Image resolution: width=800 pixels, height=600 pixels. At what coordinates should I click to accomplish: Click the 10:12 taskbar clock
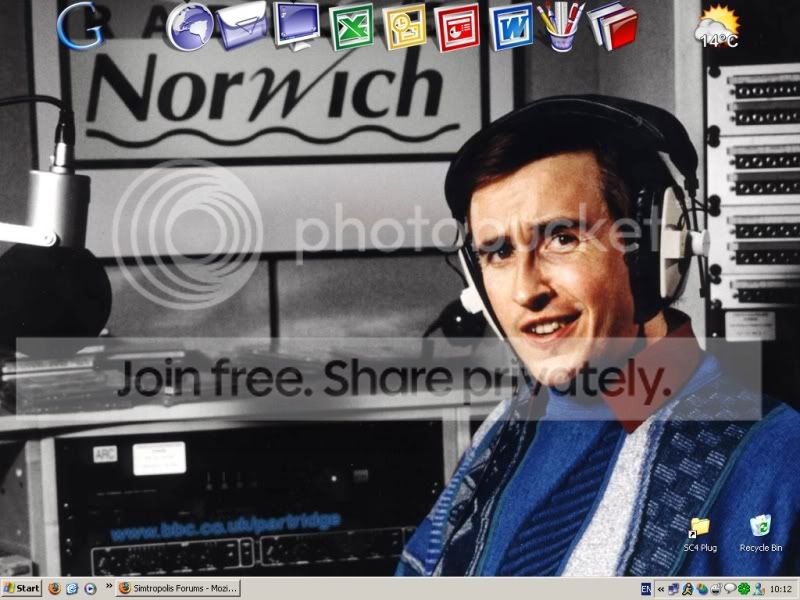point(781,589)
